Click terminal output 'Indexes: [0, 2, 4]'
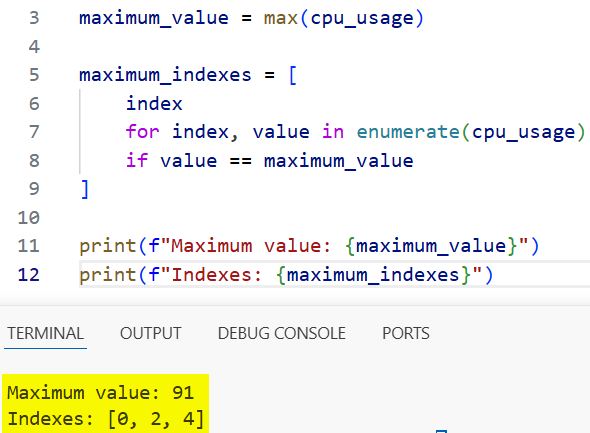Screen dimensions: 590x433 point(106,419)
